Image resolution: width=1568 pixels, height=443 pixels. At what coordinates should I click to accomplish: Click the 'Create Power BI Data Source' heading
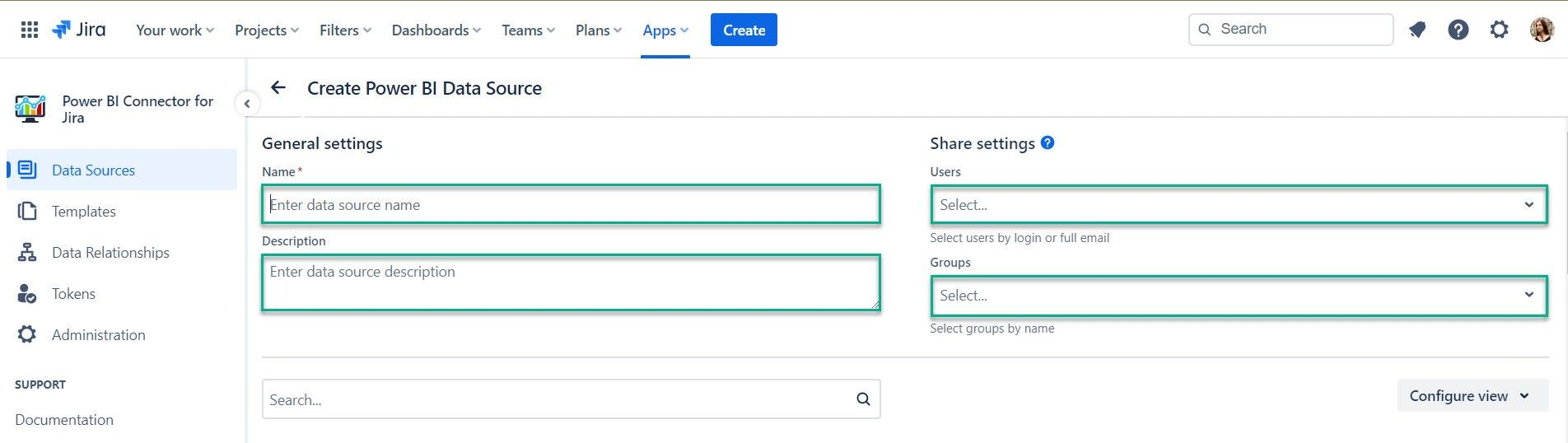coord(424,88)
